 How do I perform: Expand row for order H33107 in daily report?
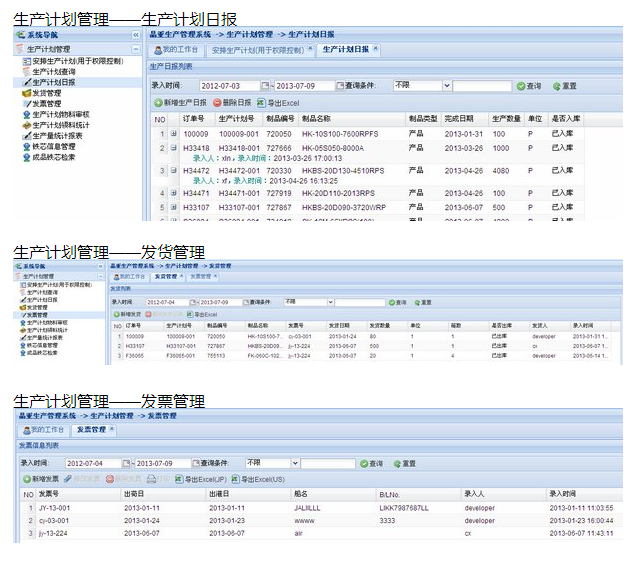point(174,207)
